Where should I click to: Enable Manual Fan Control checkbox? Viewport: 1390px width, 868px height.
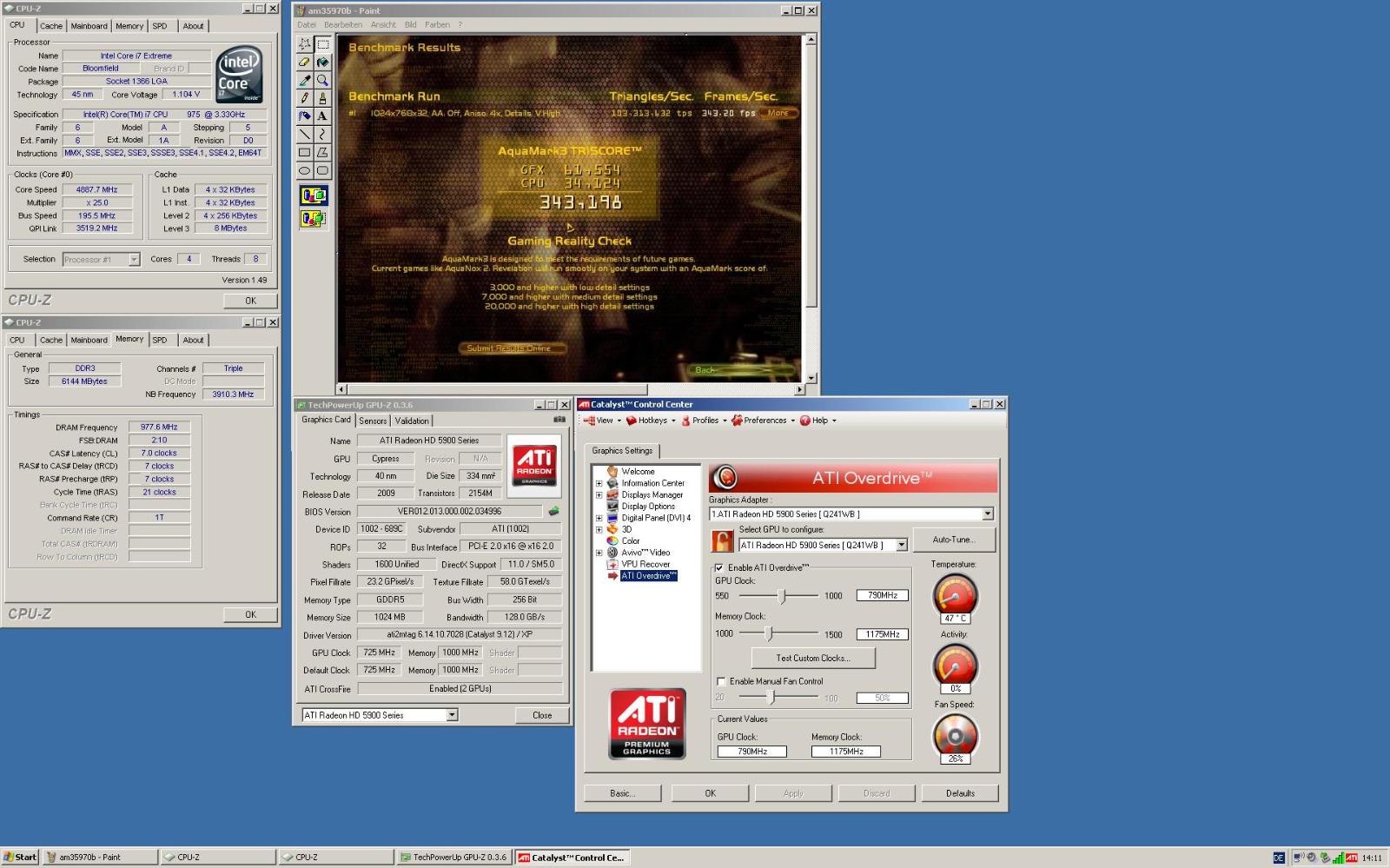[x=721, y=681]
